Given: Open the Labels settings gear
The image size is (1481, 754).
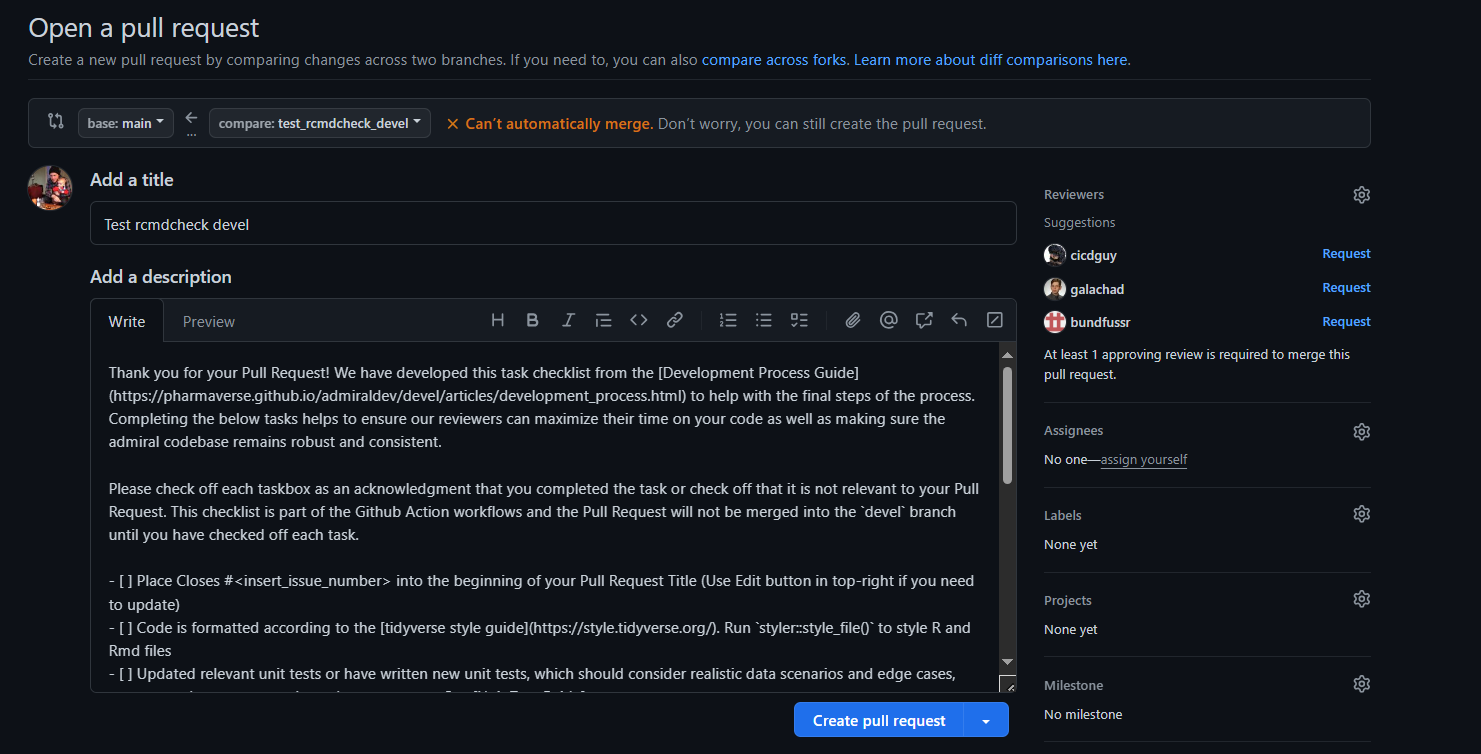Looking at the screenshot, I should [1361, 514].
